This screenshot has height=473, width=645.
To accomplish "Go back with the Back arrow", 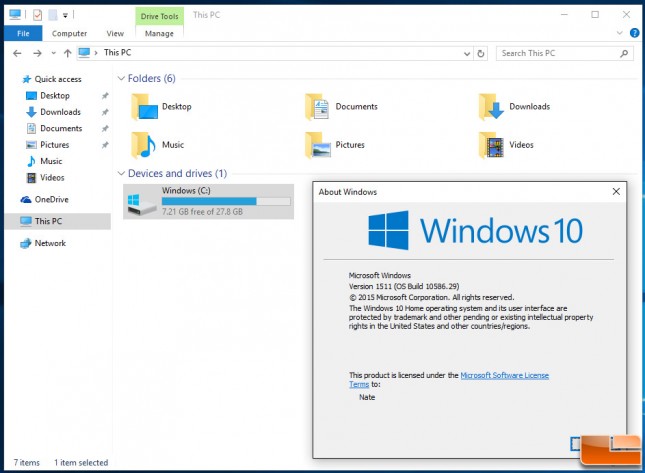I will pyautogui.click(x=17, y=53).
